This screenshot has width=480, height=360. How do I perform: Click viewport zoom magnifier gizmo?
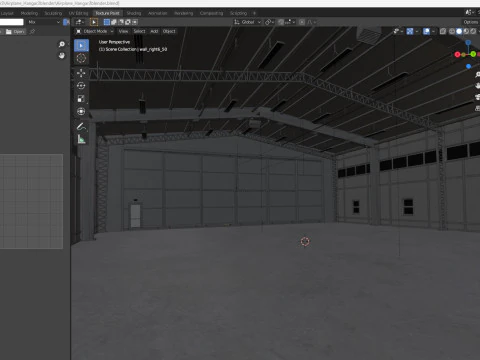[477, 75]
